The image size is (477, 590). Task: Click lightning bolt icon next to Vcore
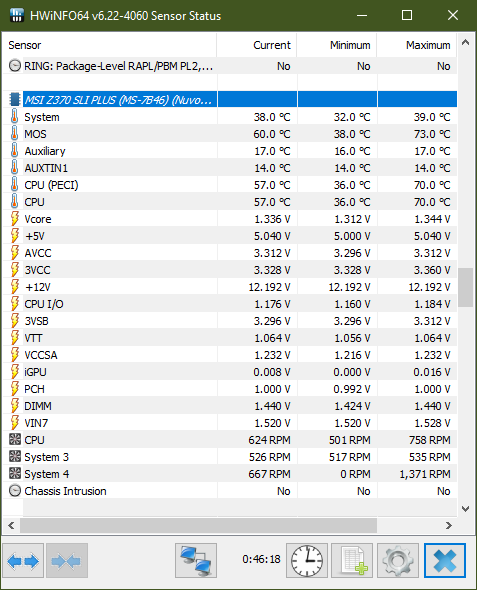tap(14, 219)
